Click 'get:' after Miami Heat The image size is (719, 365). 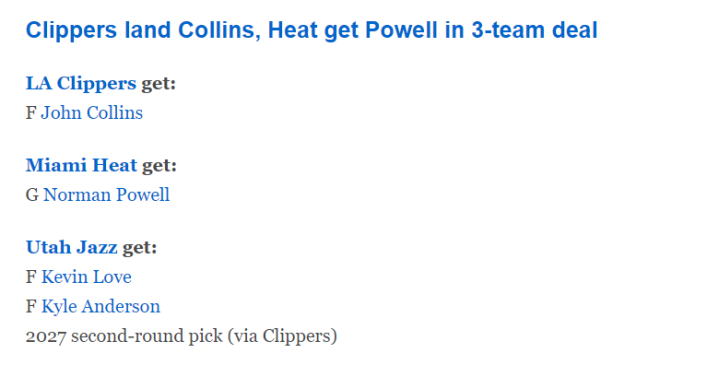(x=159, y=166)
